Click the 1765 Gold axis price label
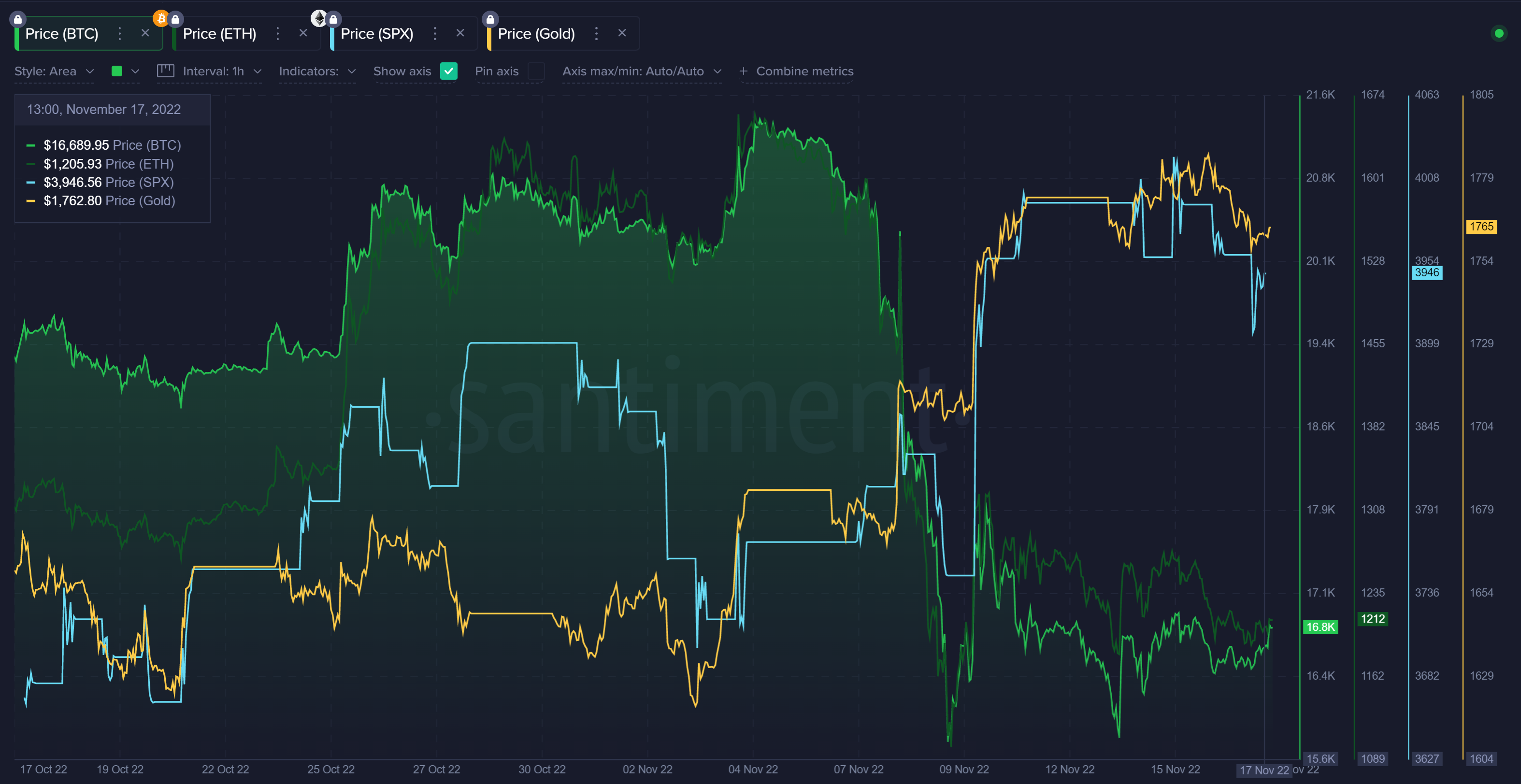1521x784 pixels. point(1481,227)
